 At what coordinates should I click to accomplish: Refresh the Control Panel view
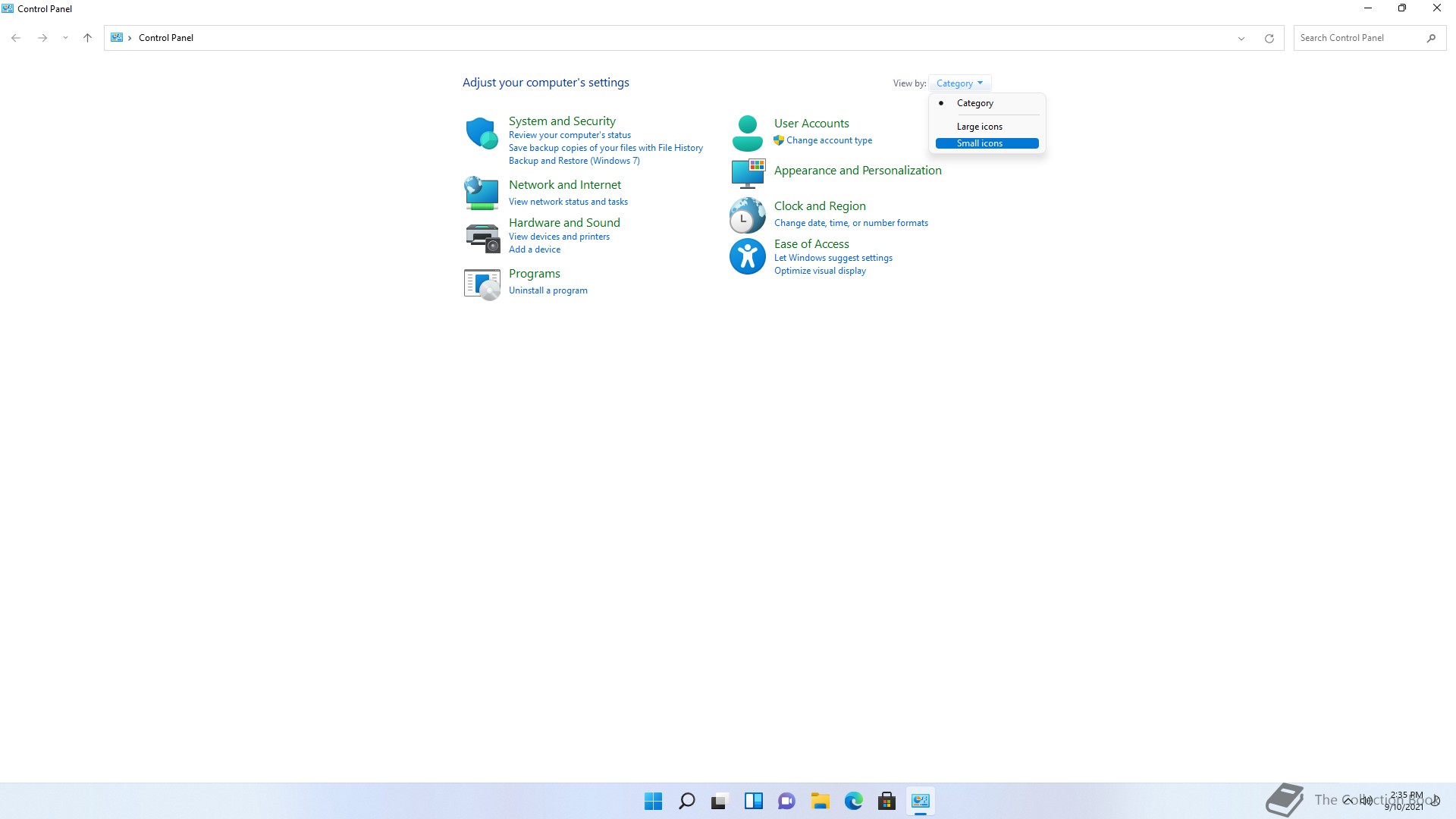coord(1269,38)
